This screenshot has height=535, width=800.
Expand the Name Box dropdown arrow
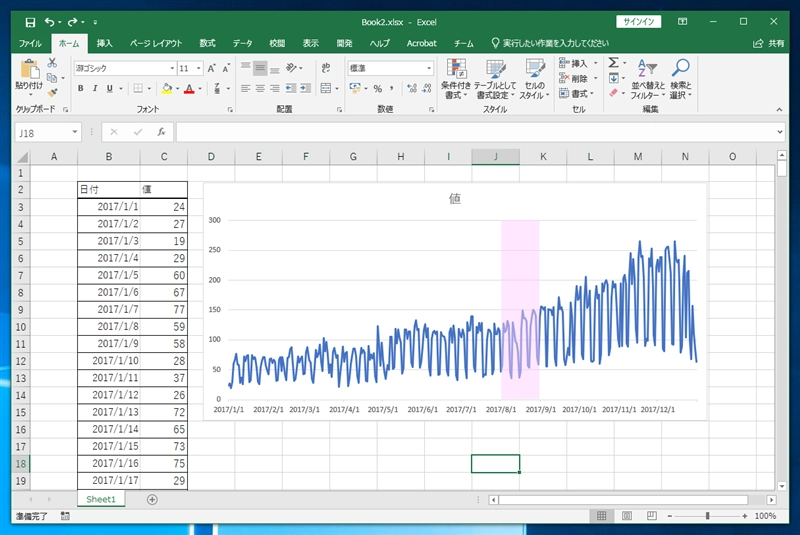click(75, 132)
